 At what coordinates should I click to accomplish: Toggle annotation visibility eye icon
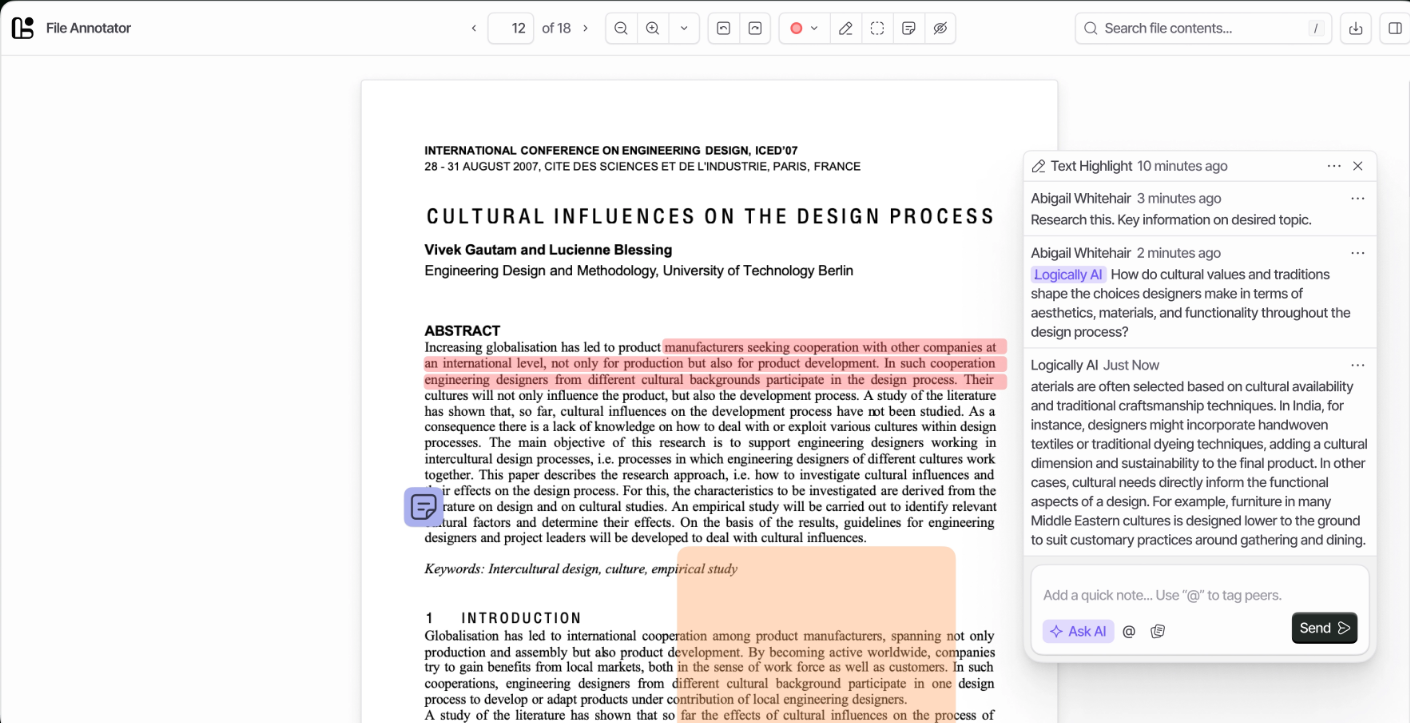(x=940, y=28)
